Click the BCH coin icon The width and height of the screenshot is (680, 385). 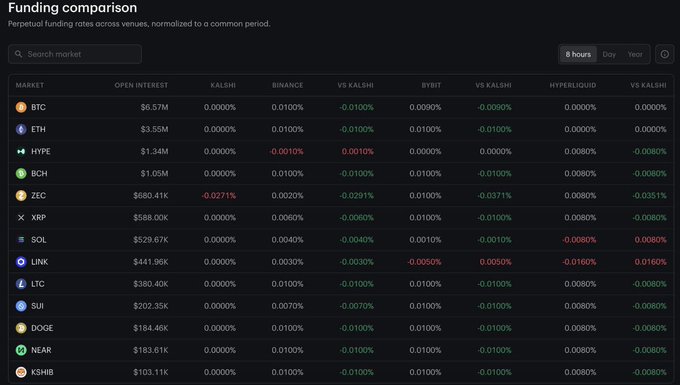[21, 173]
